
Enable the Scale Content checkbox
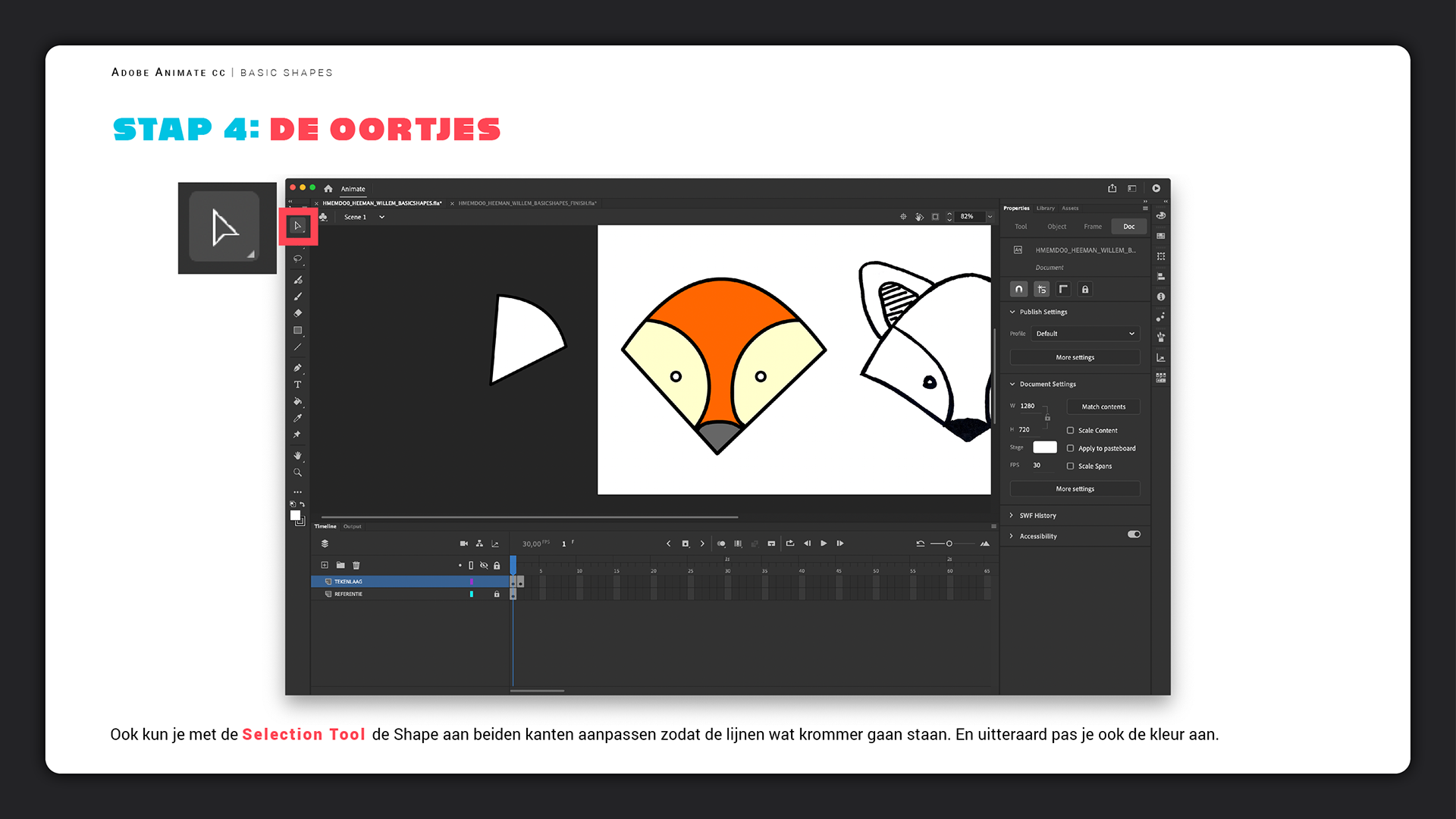click(x=1070, y=430)
